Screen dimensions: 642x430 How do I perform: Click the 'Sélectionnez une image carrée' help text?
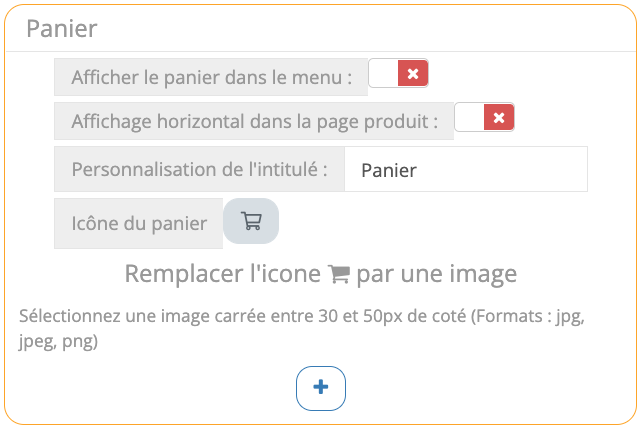pyautogui.click(x=150, y=317)
